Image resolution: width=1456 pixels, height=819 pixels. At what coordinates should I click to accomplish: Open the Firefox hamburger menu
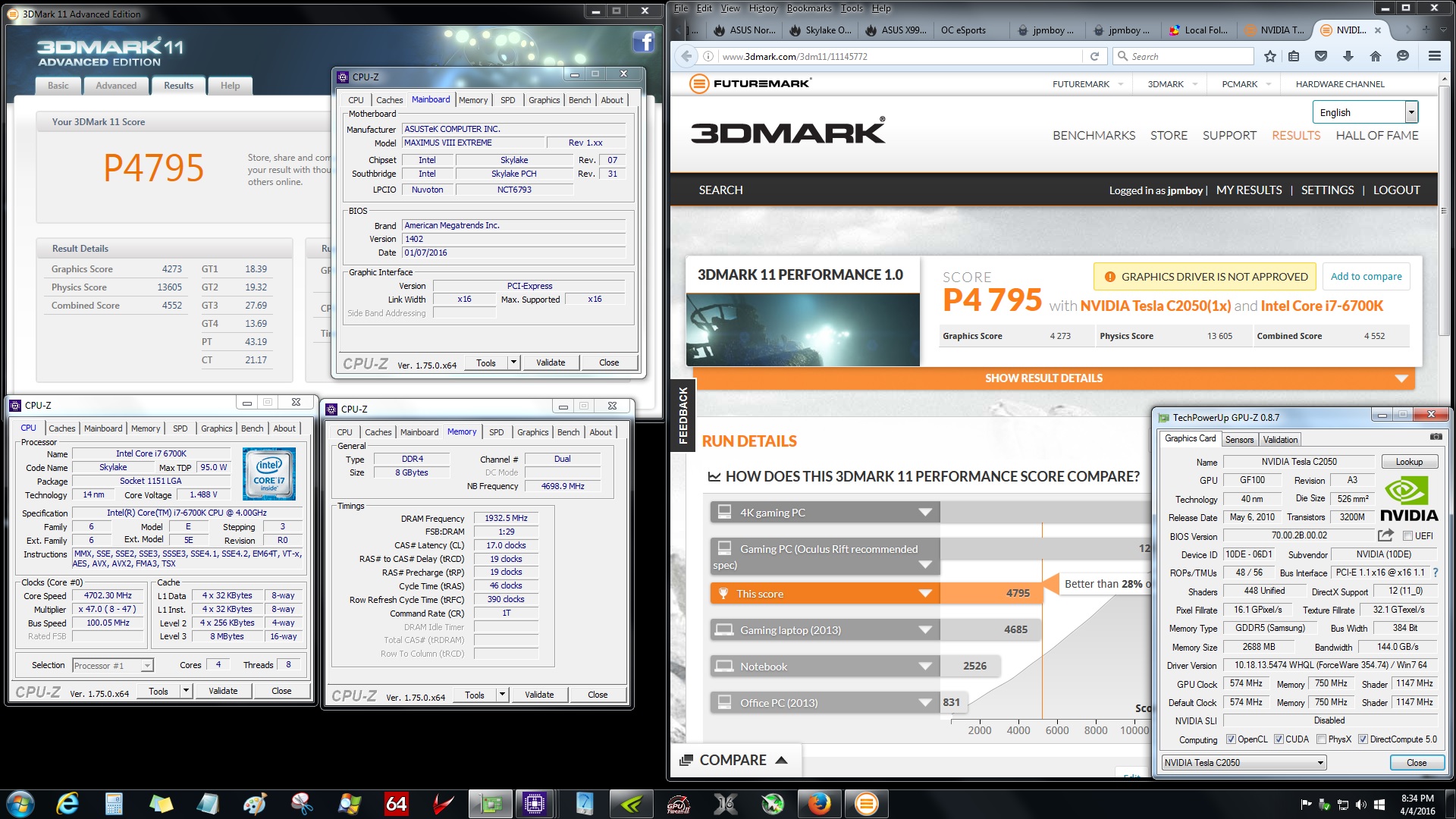point(1434,56)
